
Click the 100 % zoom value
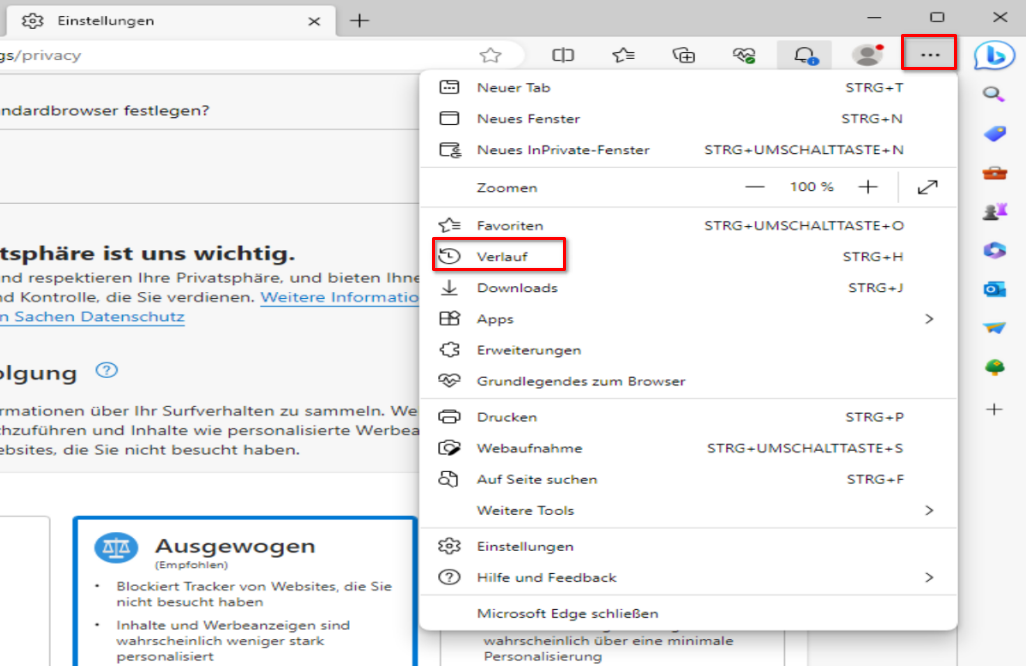pos(811,187)
